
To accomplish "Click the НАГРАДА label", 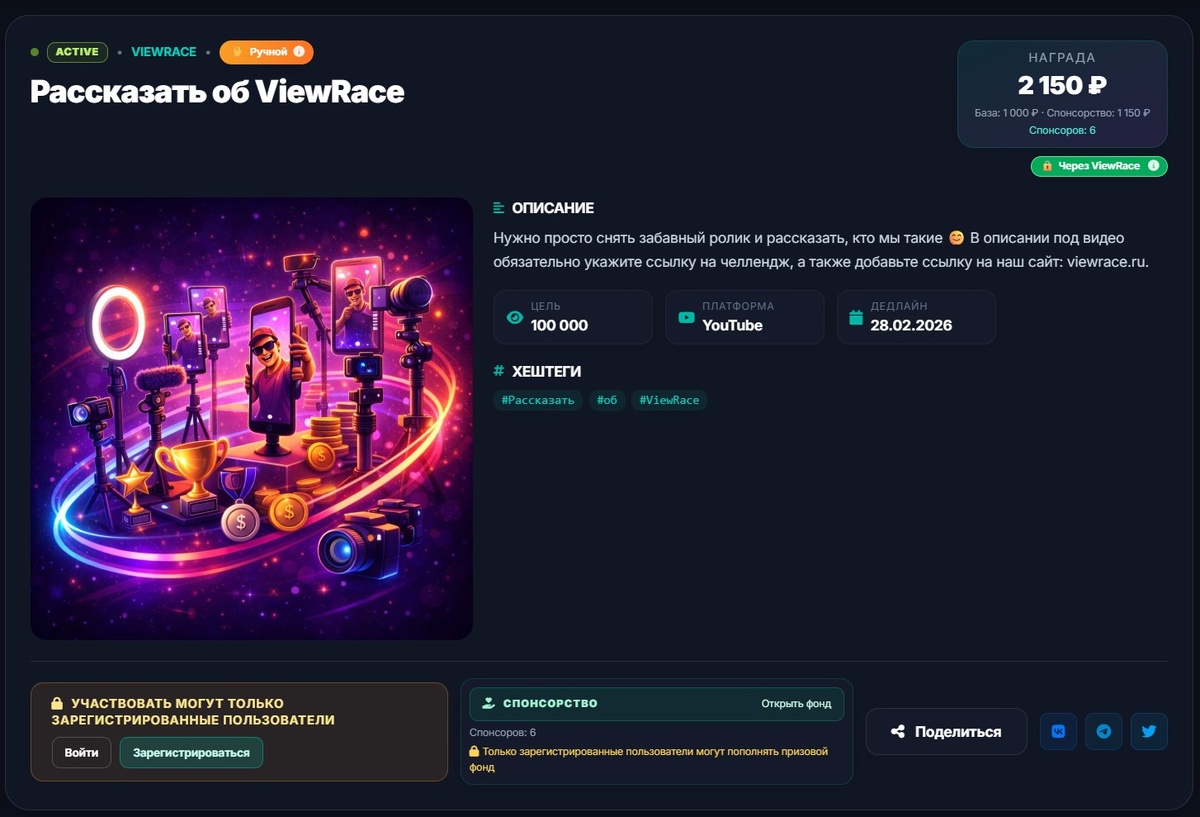I will [1062, 58].
